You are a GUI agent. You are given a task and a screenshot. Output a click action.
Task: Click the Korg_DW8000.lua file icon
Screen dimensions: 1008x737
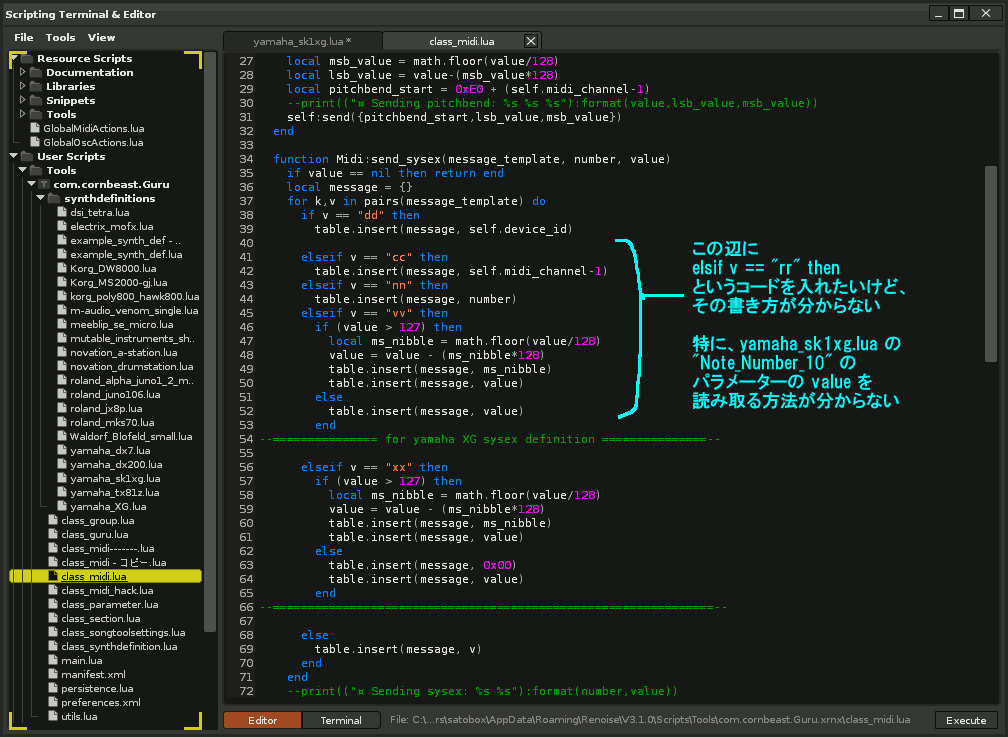click(x=62, y=268)
